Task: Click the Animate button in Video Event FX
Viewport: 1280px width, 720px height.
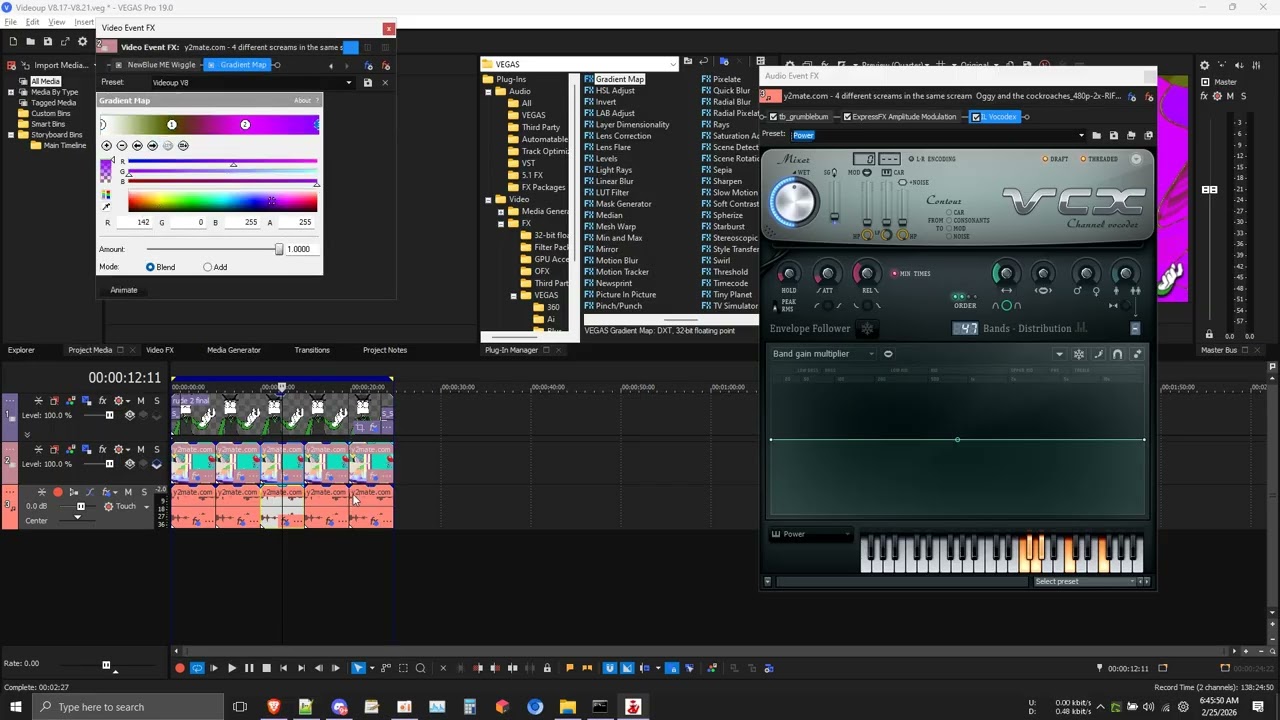Action: pyautogui.click(x=124, y=290)
